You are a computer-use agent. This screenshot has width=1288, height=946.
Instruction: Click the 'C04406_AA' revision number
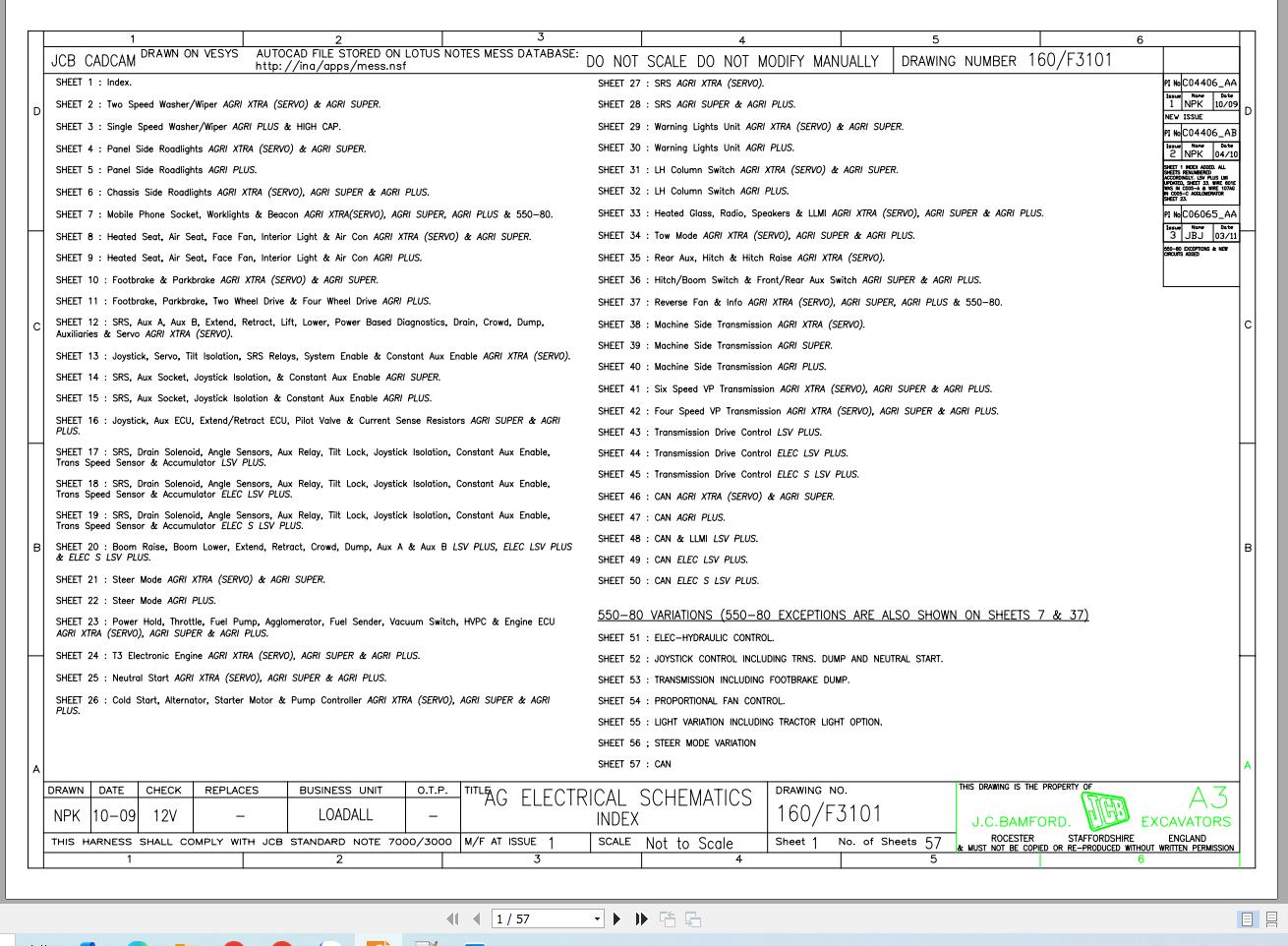(1209, 84)
